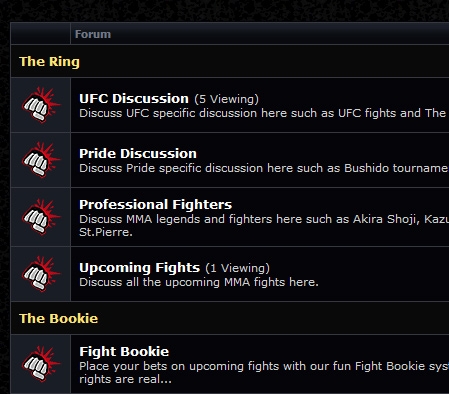Click the Upcoming Fights description line

(199, 282)
